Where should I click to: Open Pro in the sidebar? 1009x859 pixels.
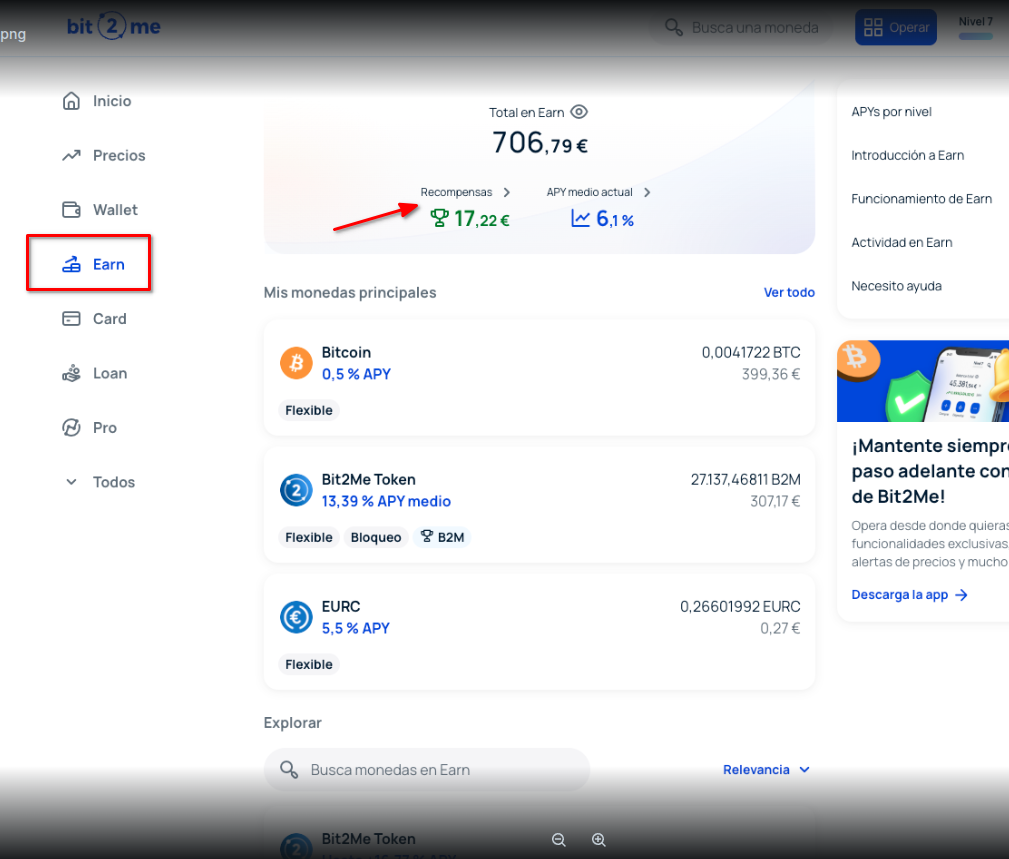click(89, 428)
